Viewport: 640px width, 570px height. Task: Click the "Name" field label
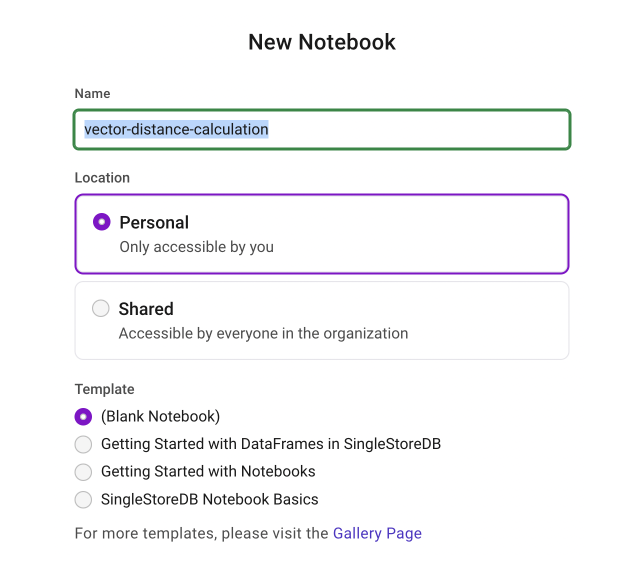tap(93, 93)
